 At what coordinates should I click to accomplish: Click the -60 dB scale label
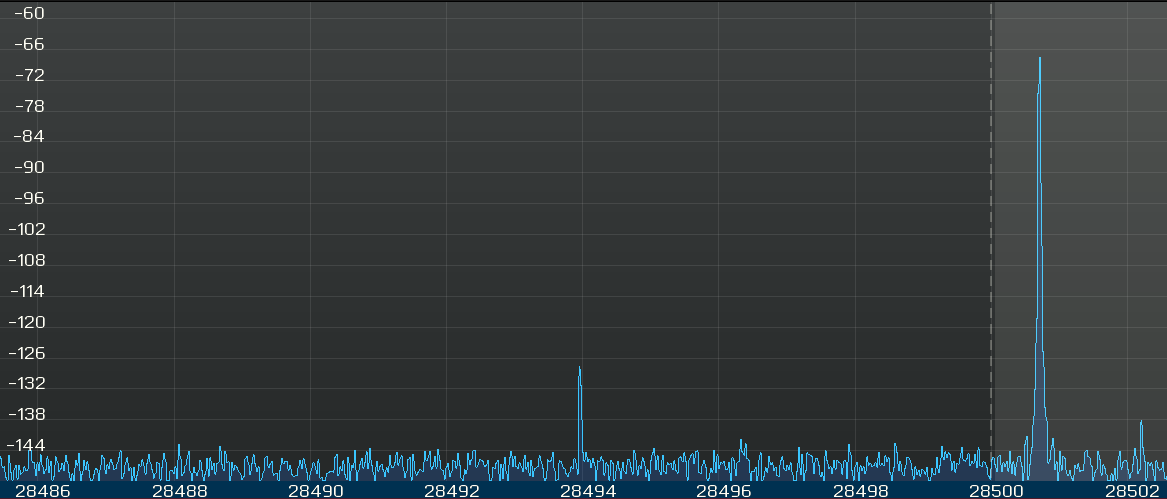click(x=30, y=13)
